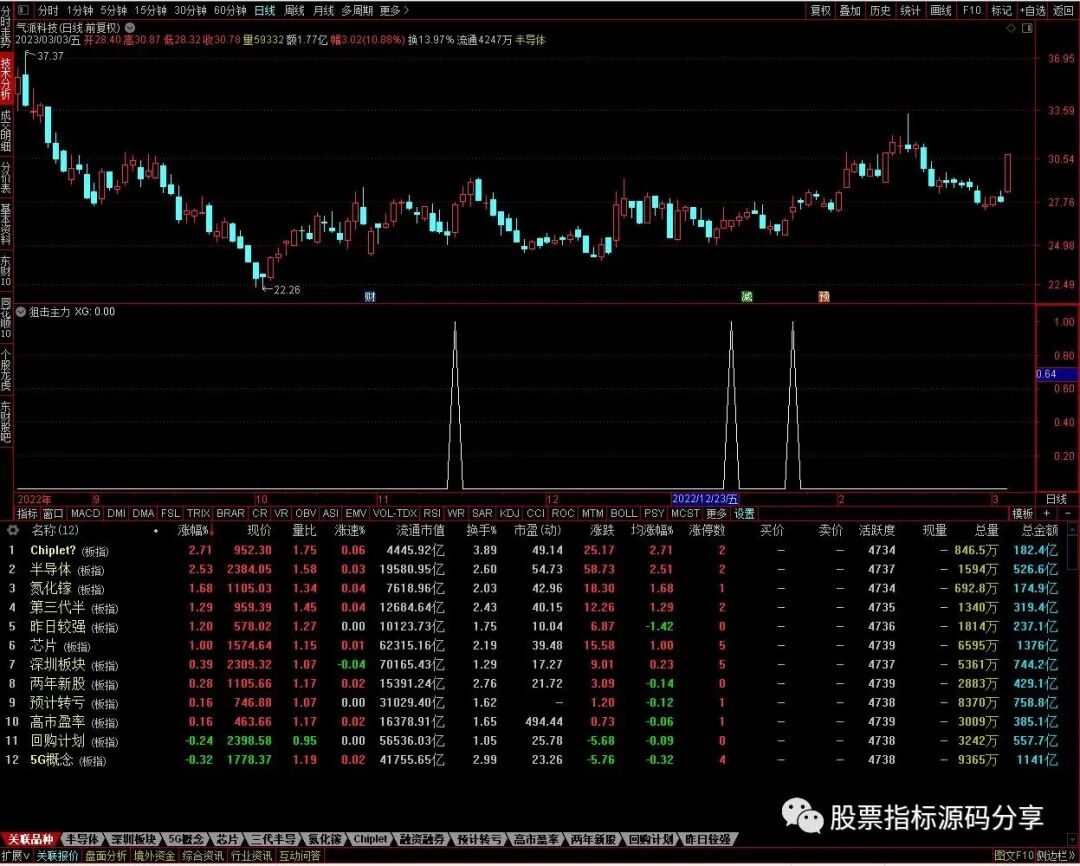Viewport: 1080px width, 866px height.
Task: Select the MACD indicator
Action: pyautogui.click(x=85, y=513)
